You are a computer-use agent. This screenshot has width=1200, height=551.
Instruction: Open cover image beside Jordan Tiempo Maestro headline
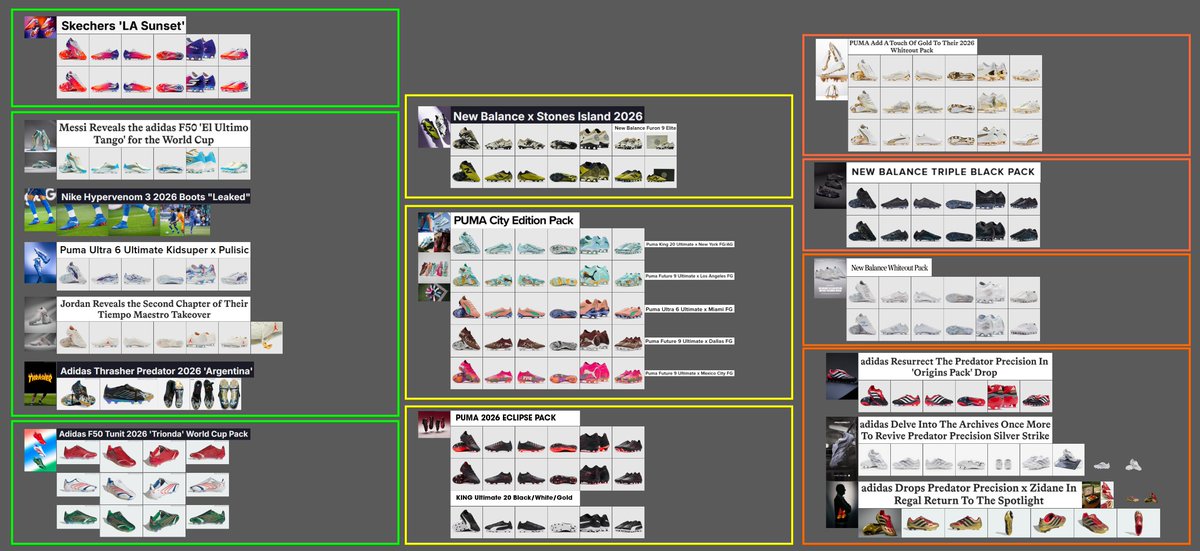(40, 314)
